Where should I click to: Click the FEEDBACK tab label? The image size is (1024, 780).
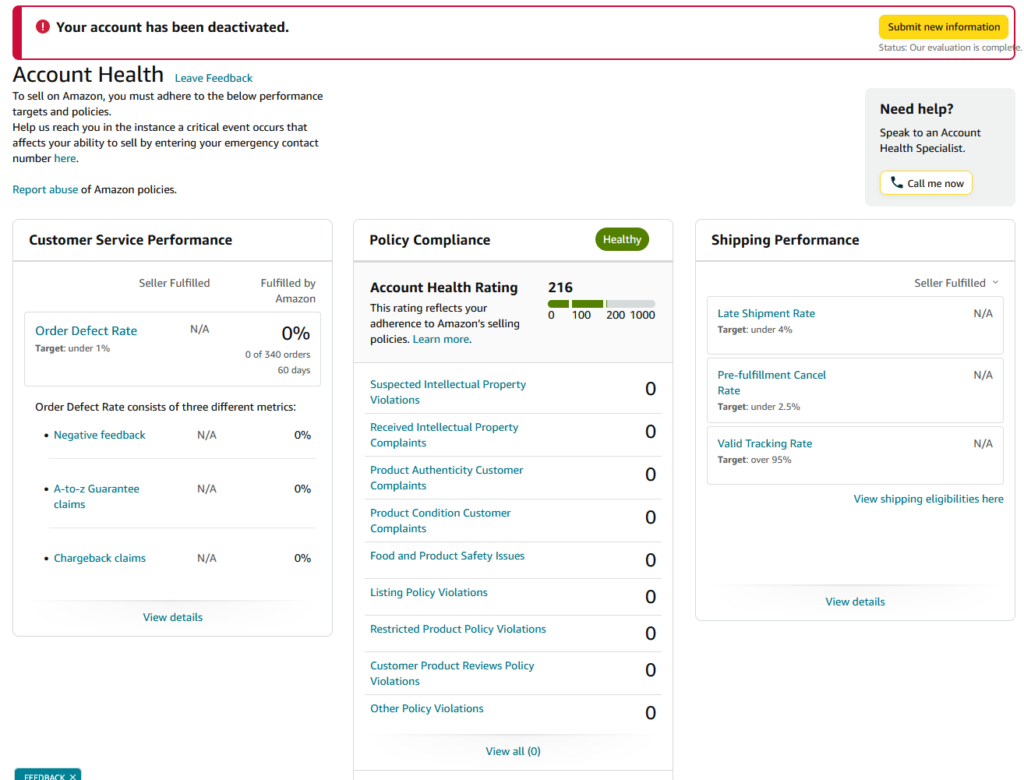44,776
